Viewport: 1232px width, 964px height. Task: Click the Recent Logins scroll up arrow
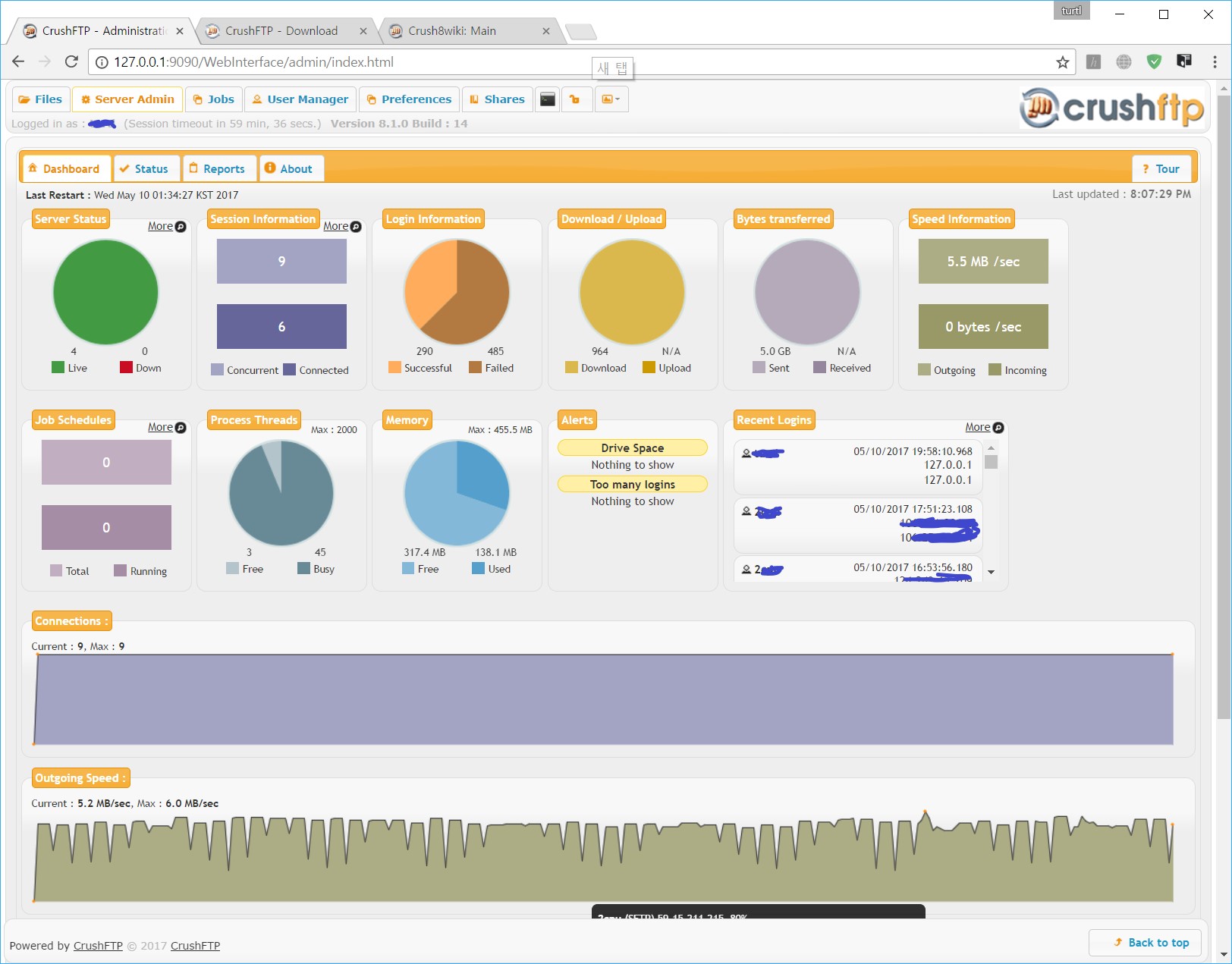991,447
